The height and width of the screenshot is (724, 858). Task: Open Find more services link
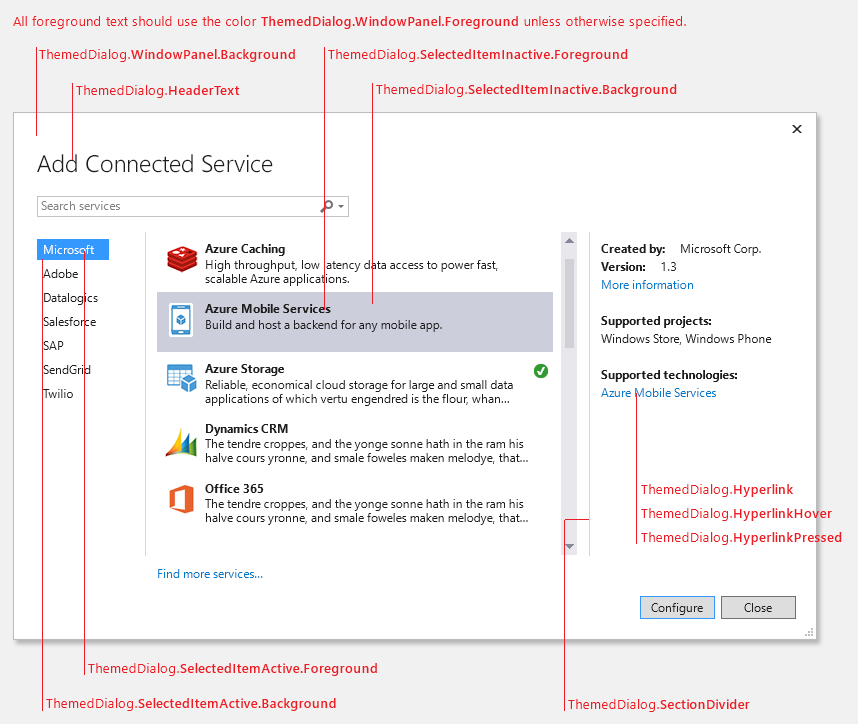pos(209,573)
